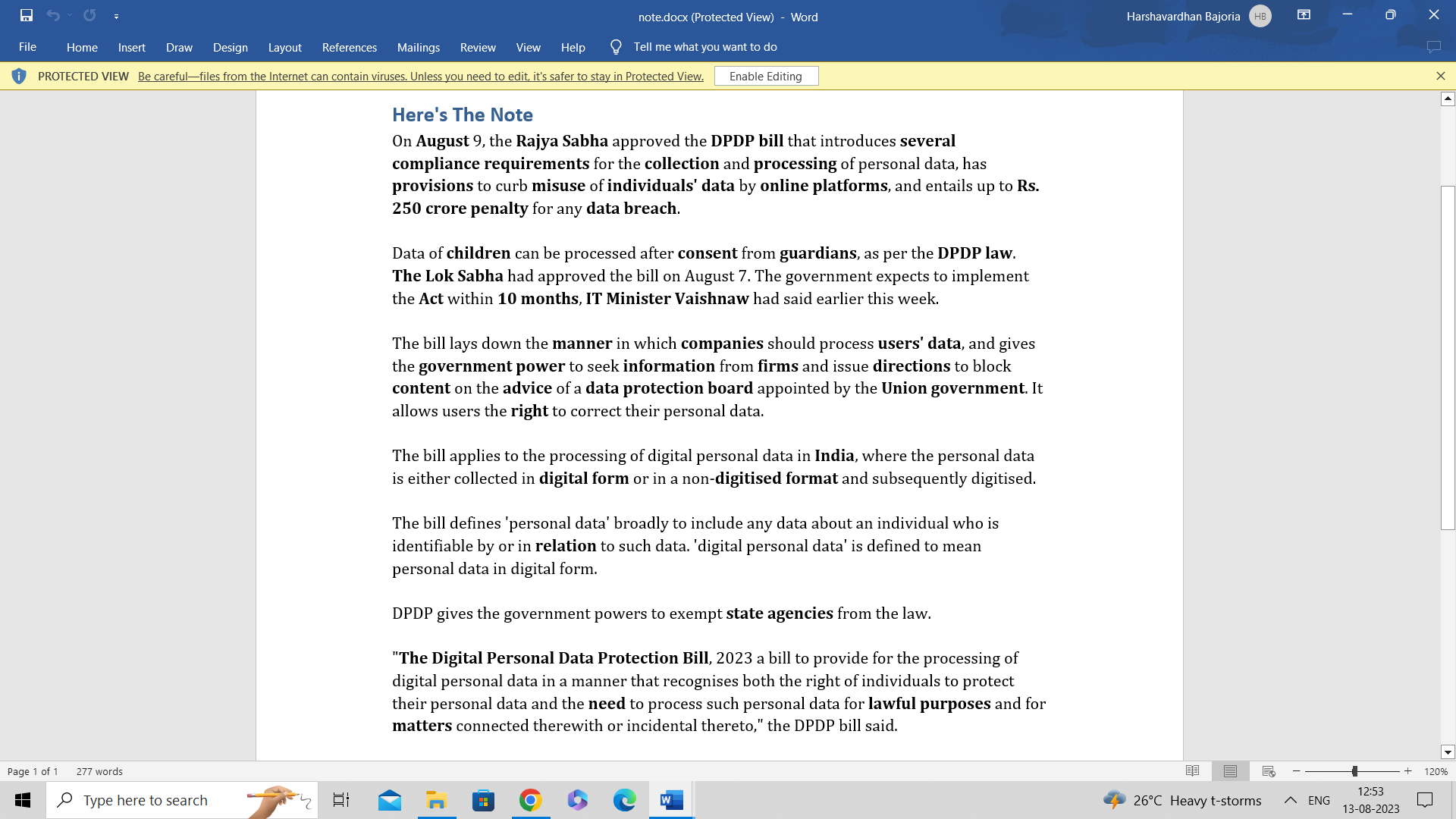
Task: Click the Comments speech bubble icon
Action: coord(1433,47)
